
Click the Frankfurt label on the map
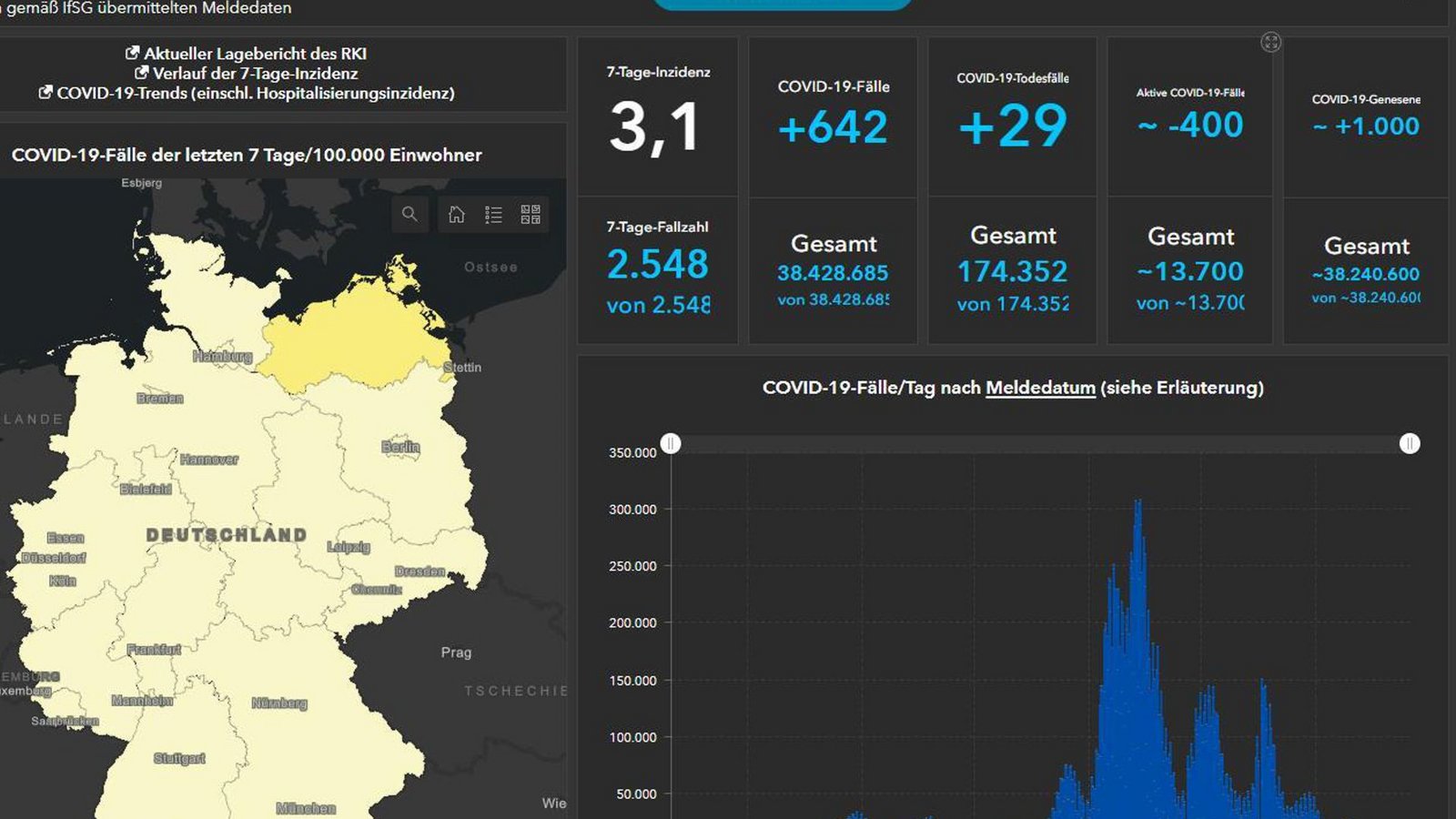(154, 650)
